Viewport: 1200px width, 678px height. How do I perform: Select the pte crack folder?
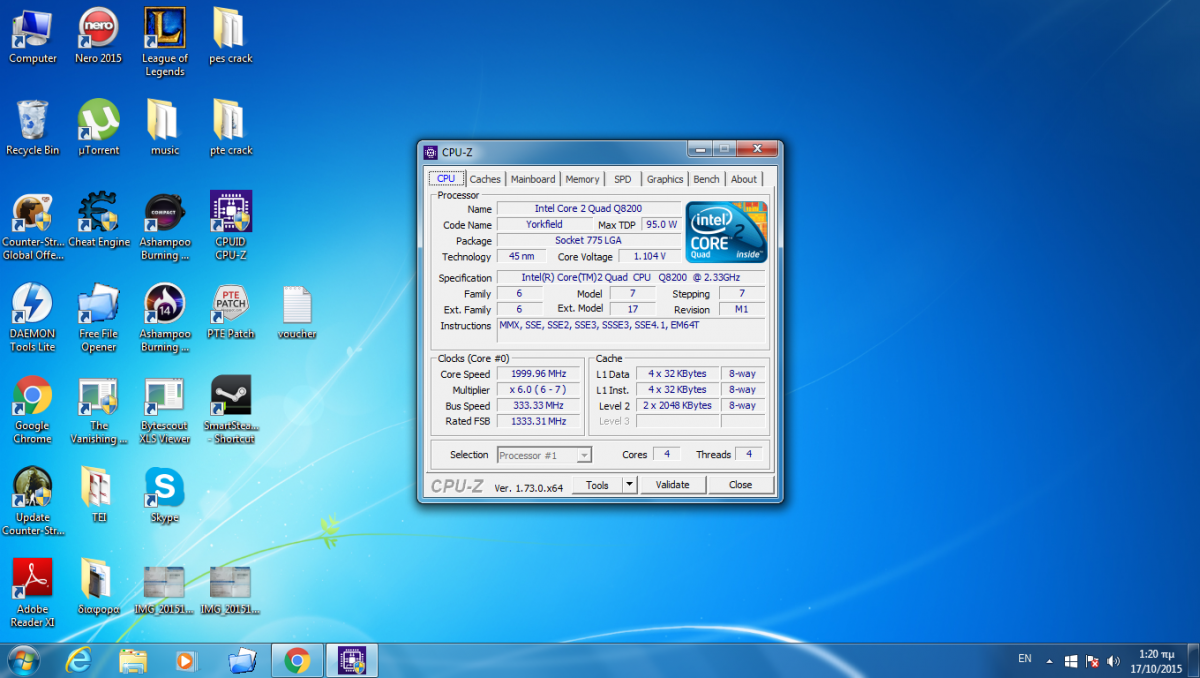(x=231, y=128)
